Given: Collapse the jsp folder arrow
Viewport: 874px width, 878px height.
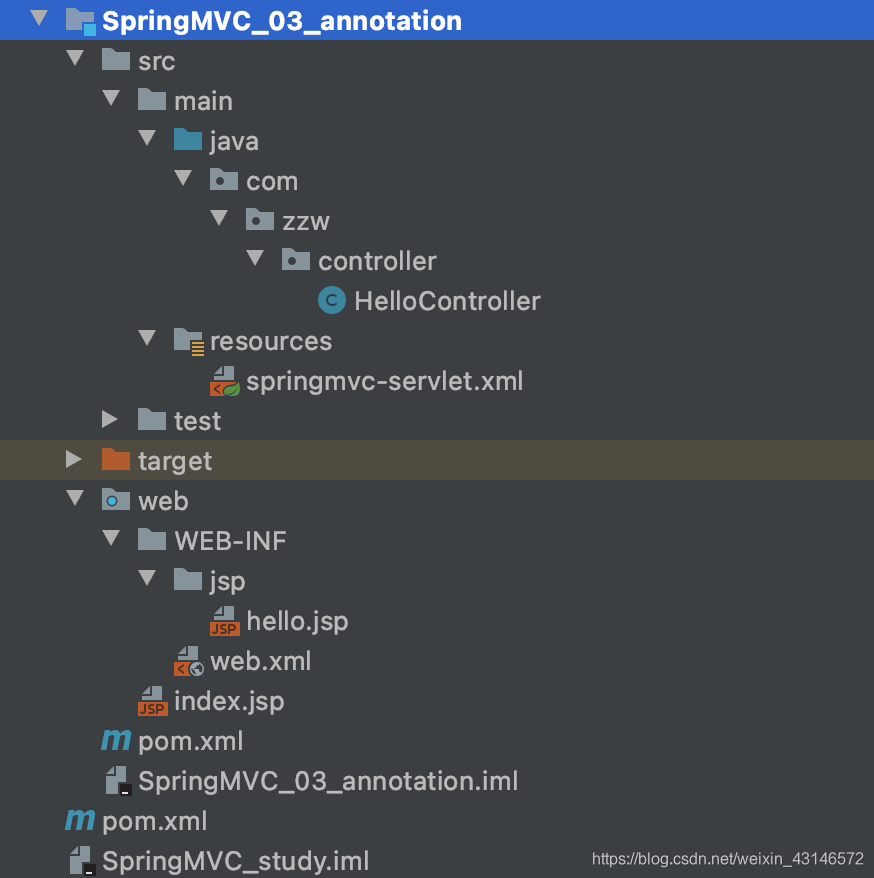Looking at the screenshot, I should [x=147, y=578].
